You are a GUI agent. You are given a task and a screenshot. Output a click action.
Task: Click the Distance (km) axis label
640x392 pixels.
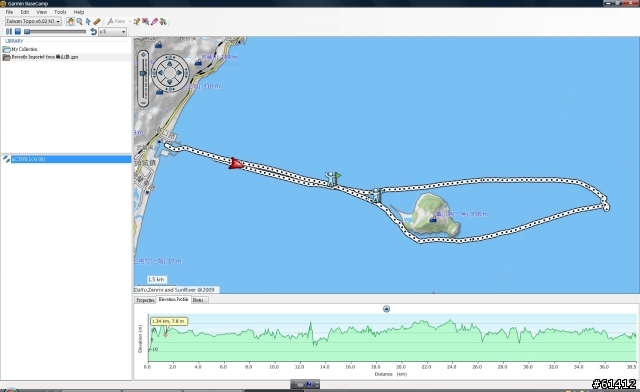tap(391, 374)
